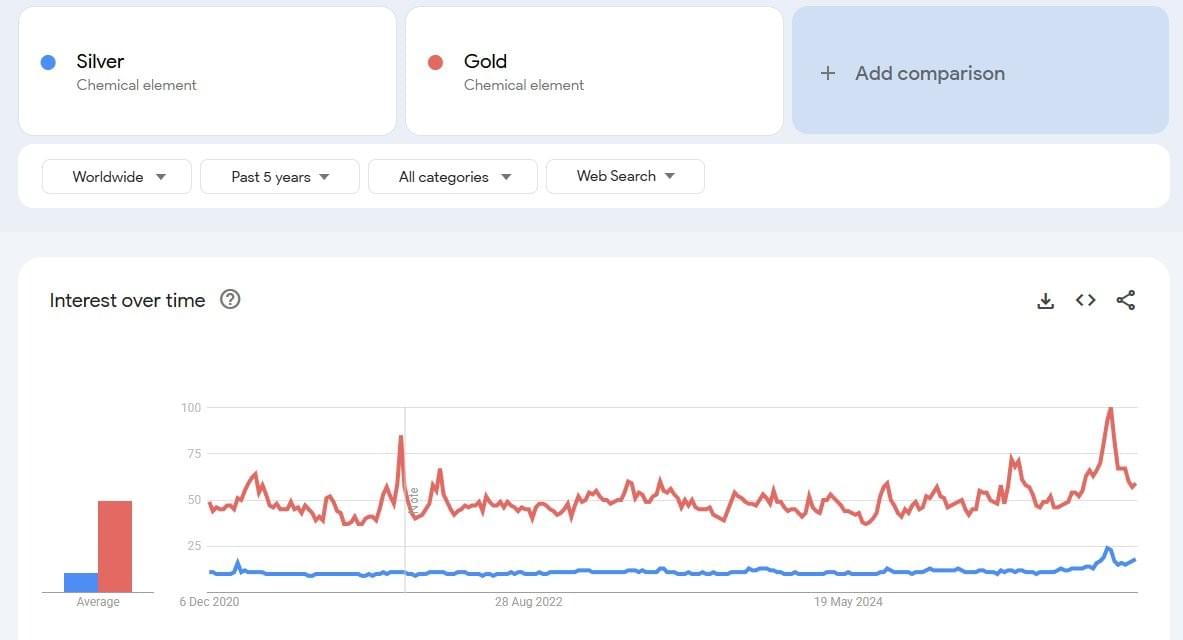Click the Interest over time heading

pos(127,300)
